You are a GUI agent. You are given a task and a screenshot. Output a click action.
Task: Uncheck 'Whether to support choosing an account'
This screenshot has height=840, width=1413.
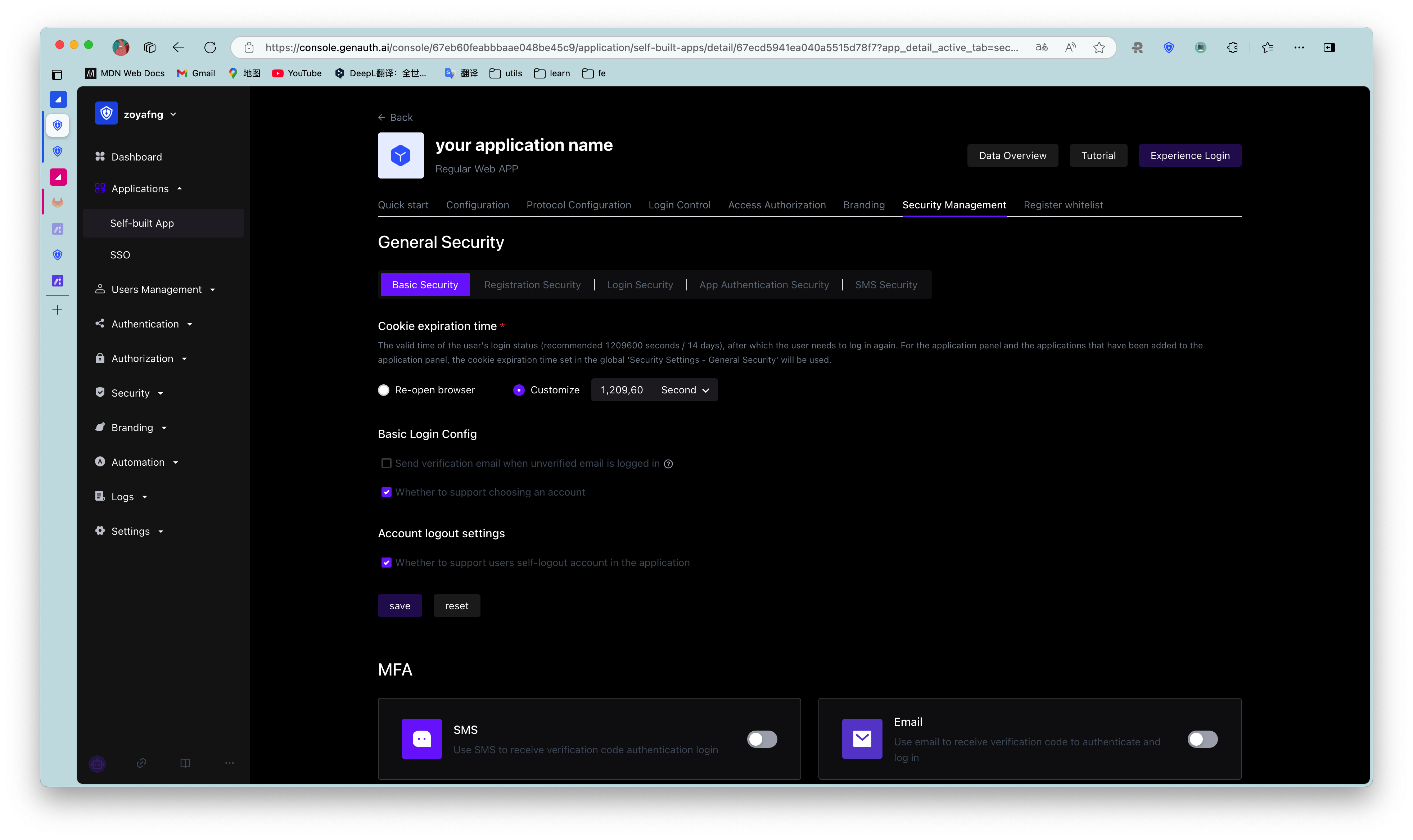(x=387, y=492)
